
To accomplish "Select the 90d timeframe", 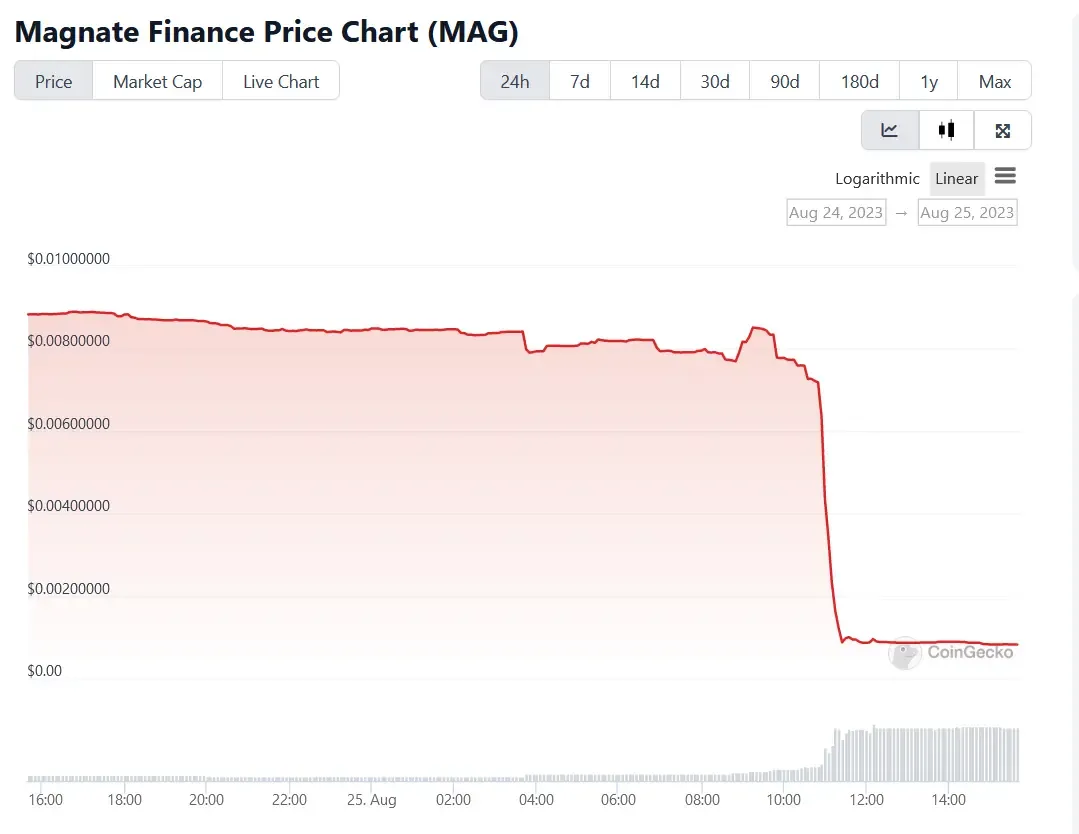I will tap(784, 81).
